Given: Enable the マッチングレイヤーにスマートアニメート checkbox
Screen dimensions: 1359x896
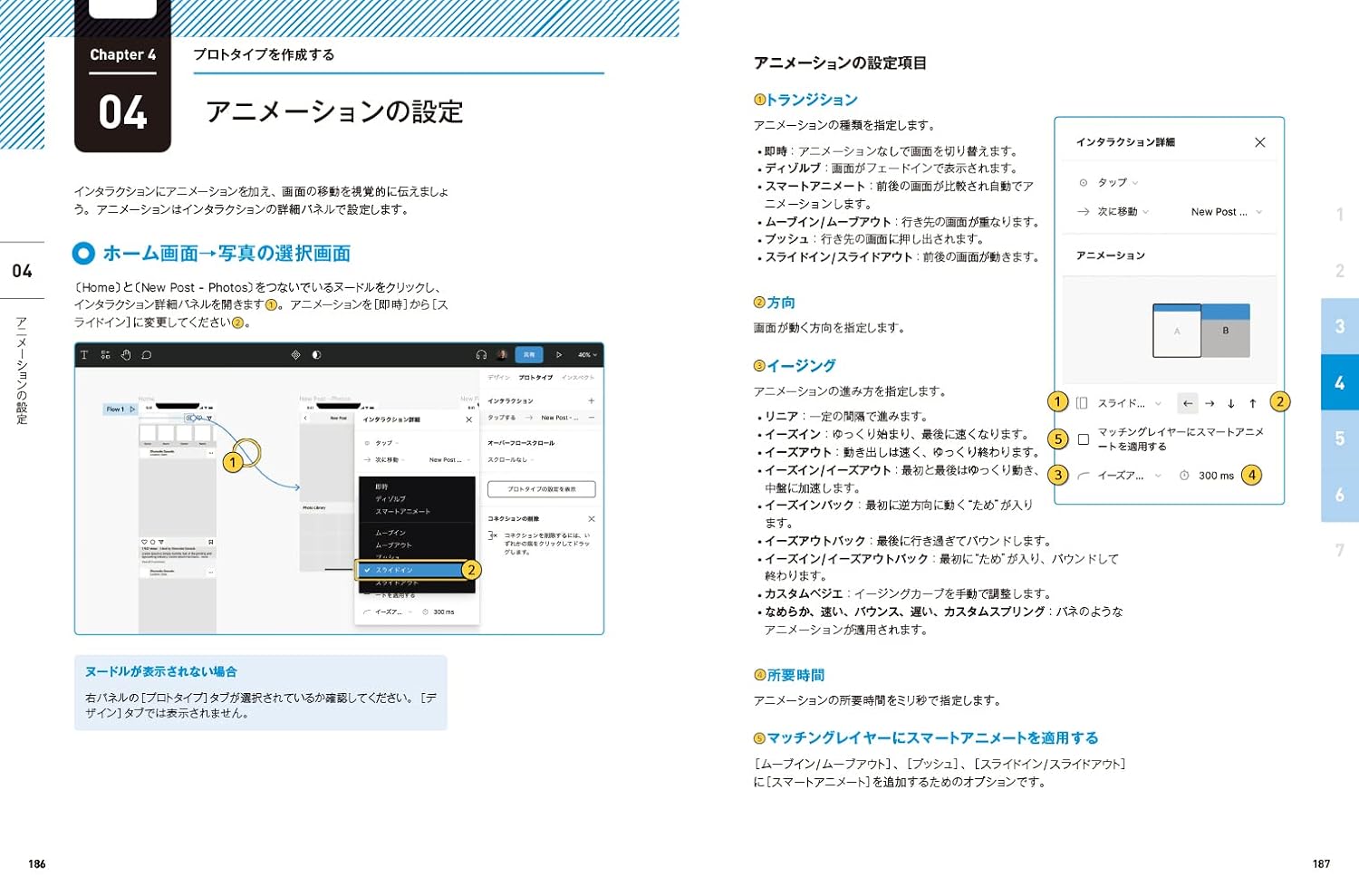Looking at the screenshot, I should 1084,438.
